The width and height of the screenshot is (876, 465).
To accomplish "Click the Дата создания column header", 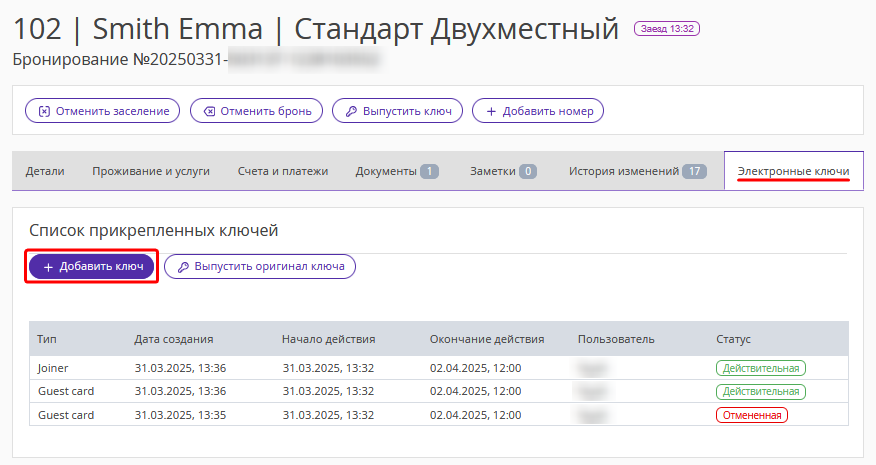I will [x=174, y=339].
